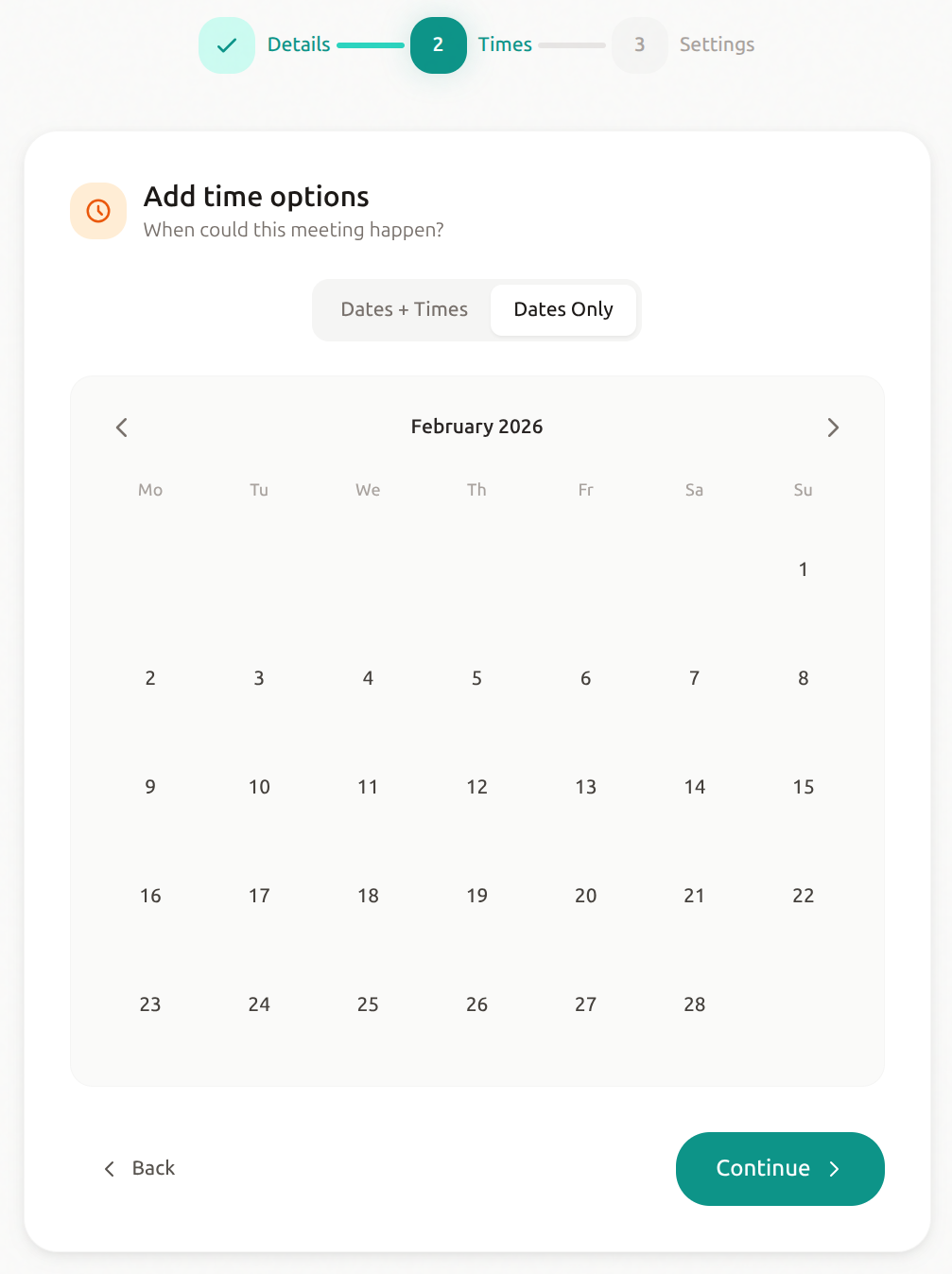Click the step 3 circle labeled Settings
This screenshot has height=1274, width=952.
[x=639, y=44]
